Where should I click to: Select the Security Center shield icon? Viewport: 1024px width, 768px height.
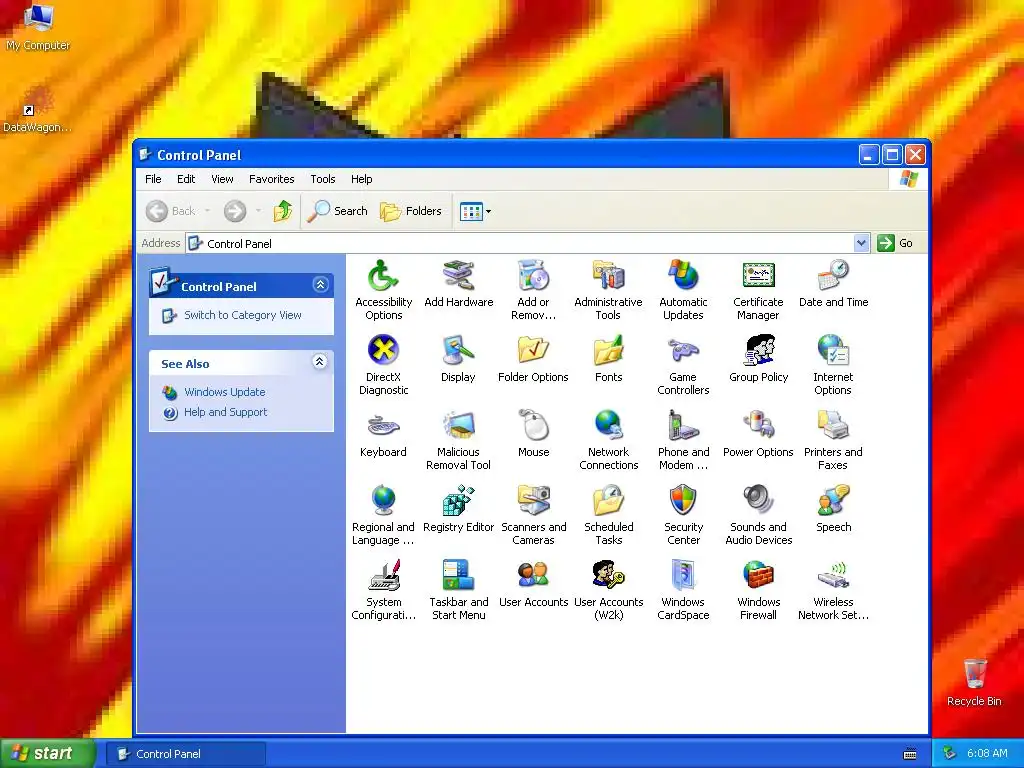click(x=683, y=501)
